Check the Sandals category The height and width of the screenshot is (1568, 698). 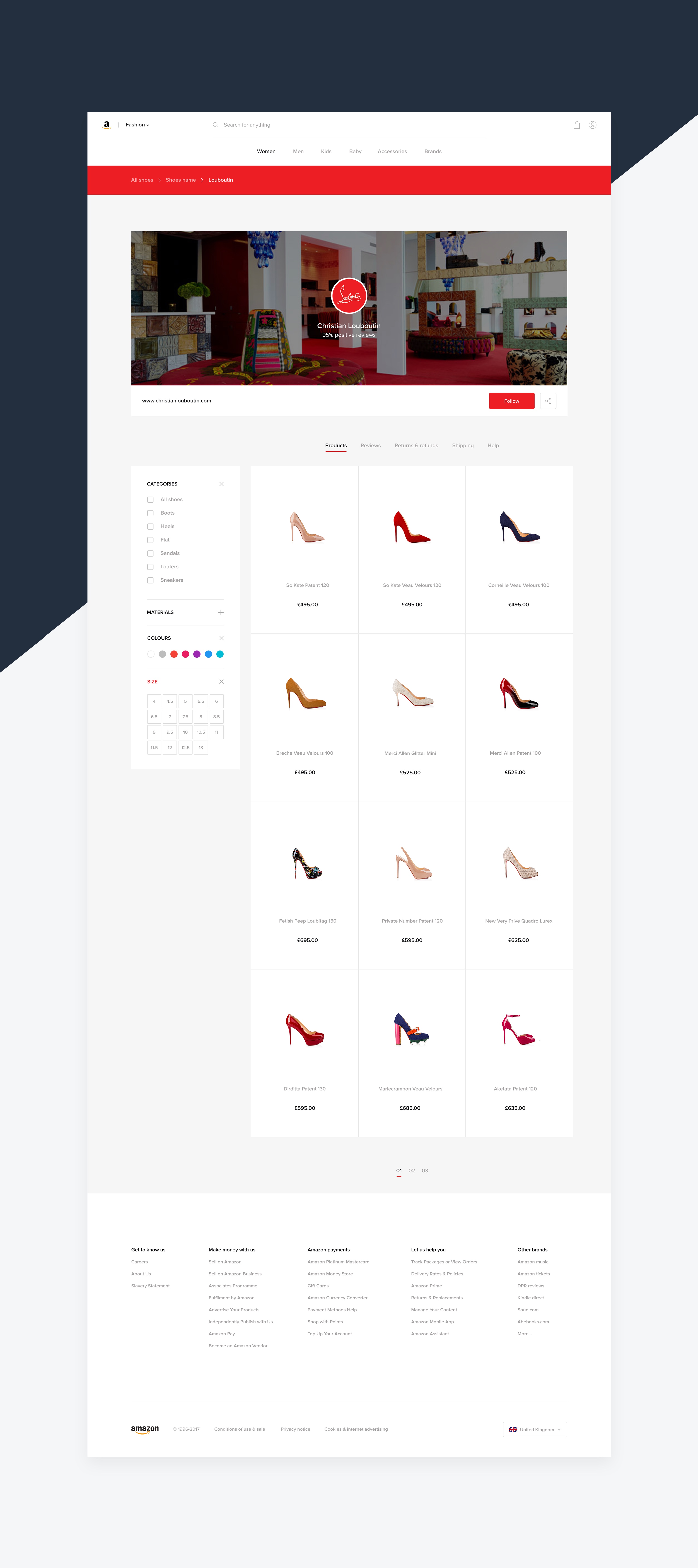pyautogui.click(x=151, y=553)
